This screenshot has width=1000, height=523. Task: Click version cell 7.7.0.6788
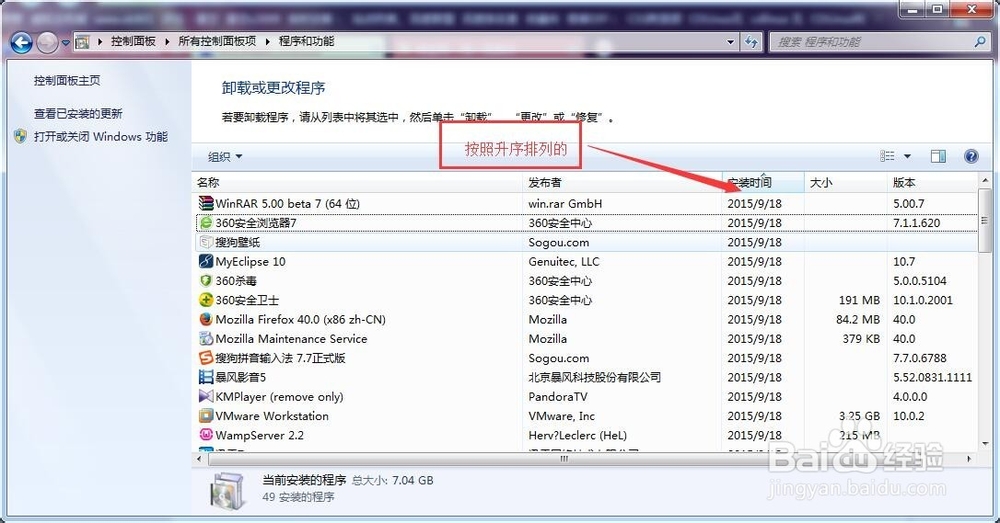[920, 358]
